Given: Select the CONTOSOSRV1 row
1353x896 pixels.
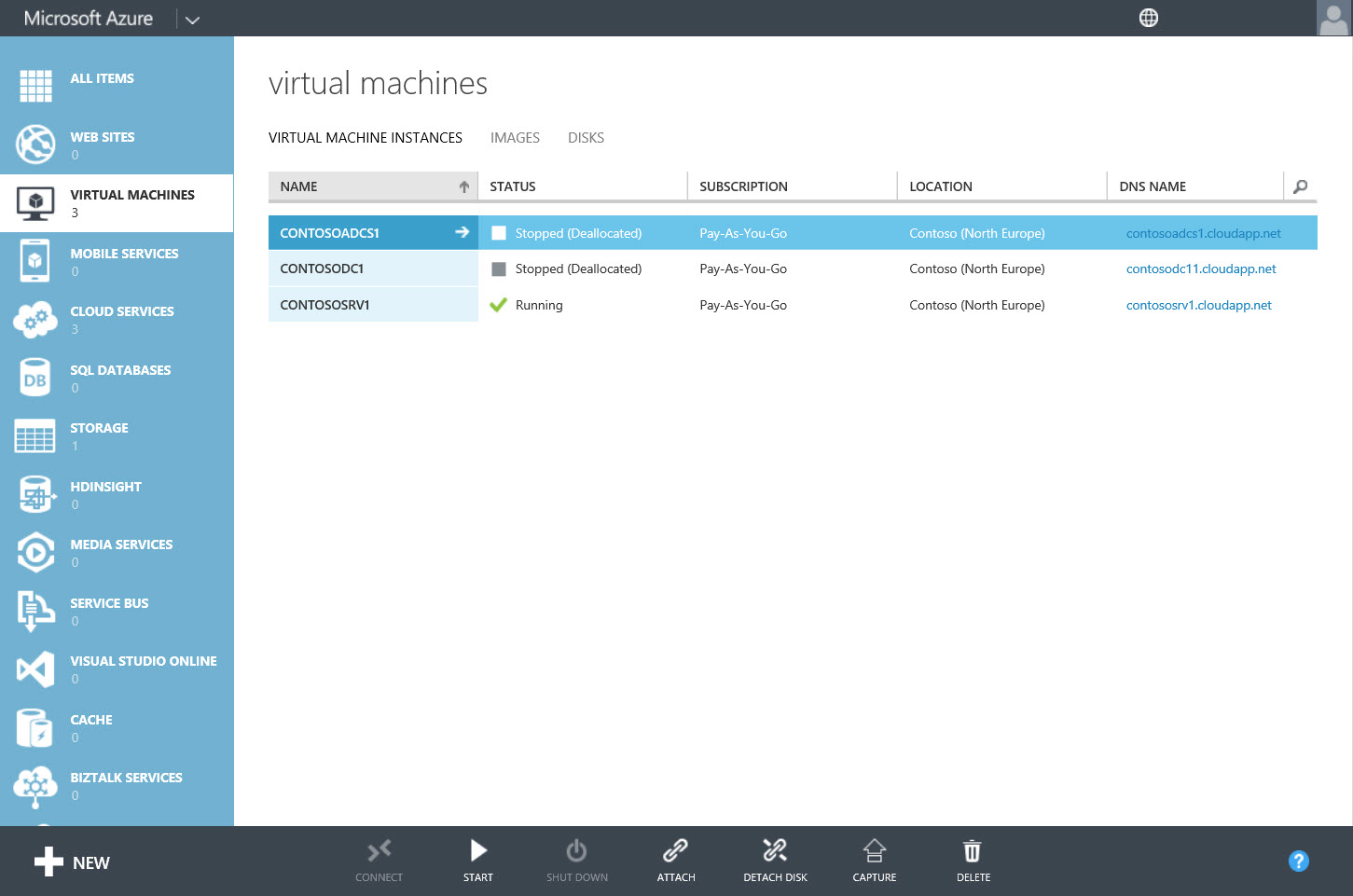Looking at the screenshot, I should click(325, 305).
